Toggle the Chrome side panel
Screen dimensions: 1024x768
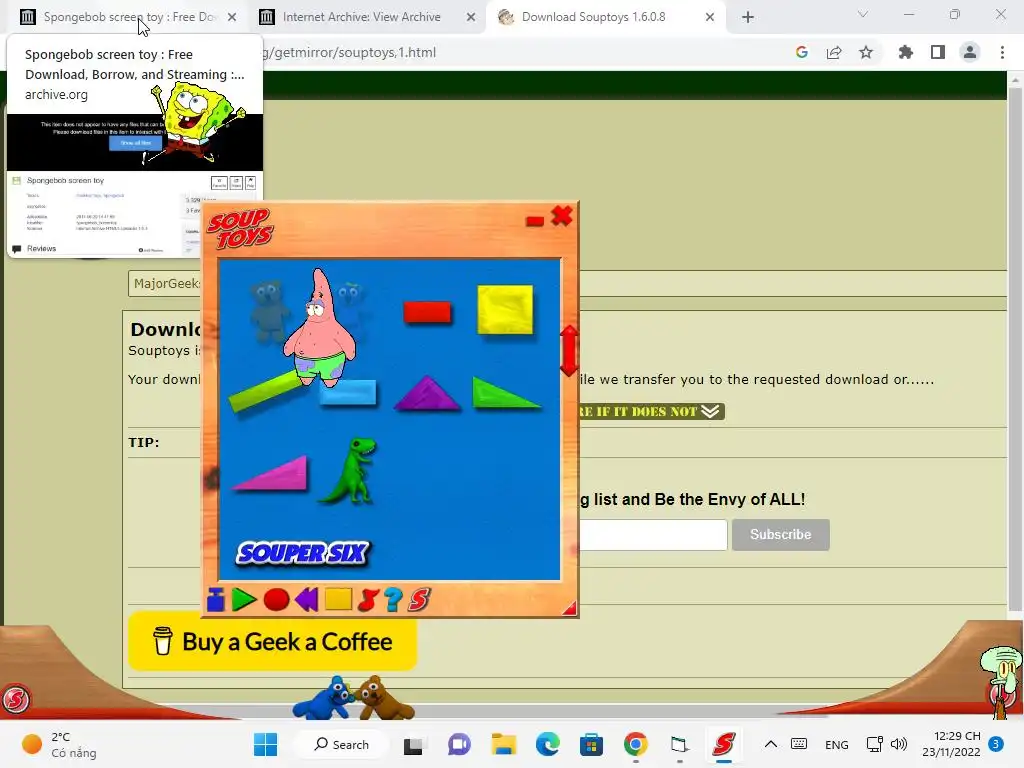(x=938, y=52)
